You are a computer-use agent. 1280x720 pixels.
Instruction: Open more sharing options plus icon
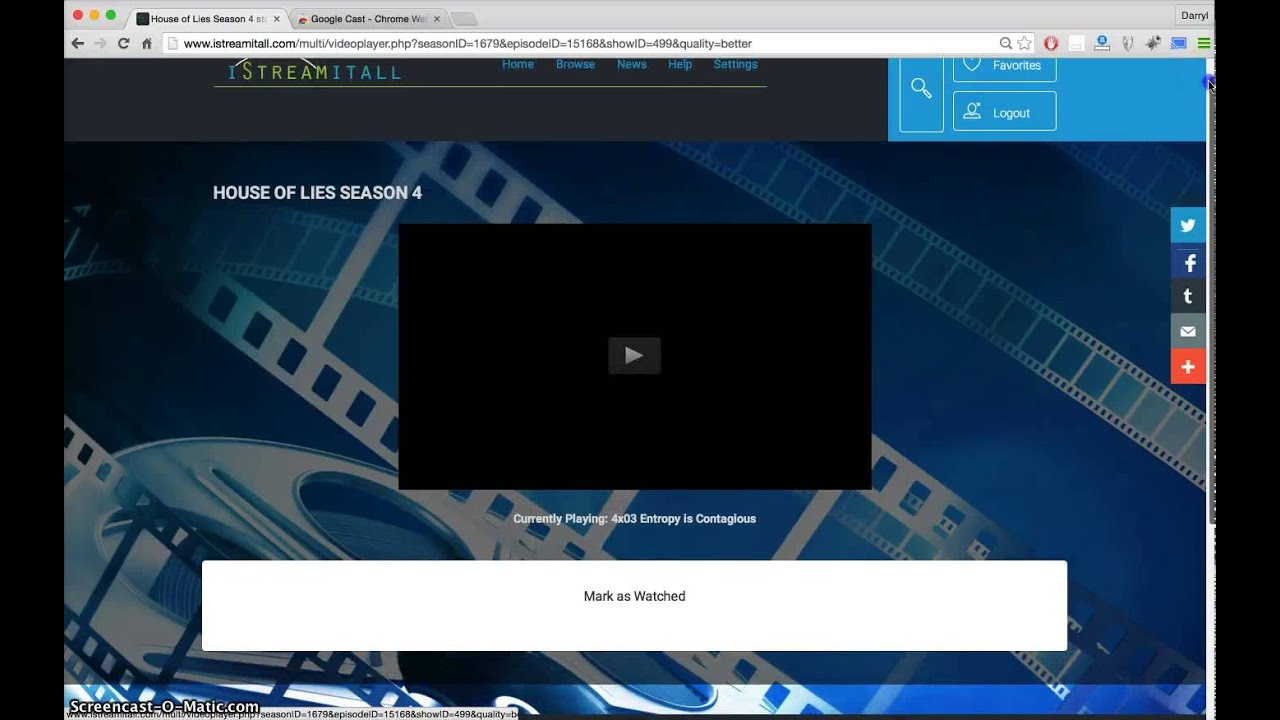(x=1188, y=367)
